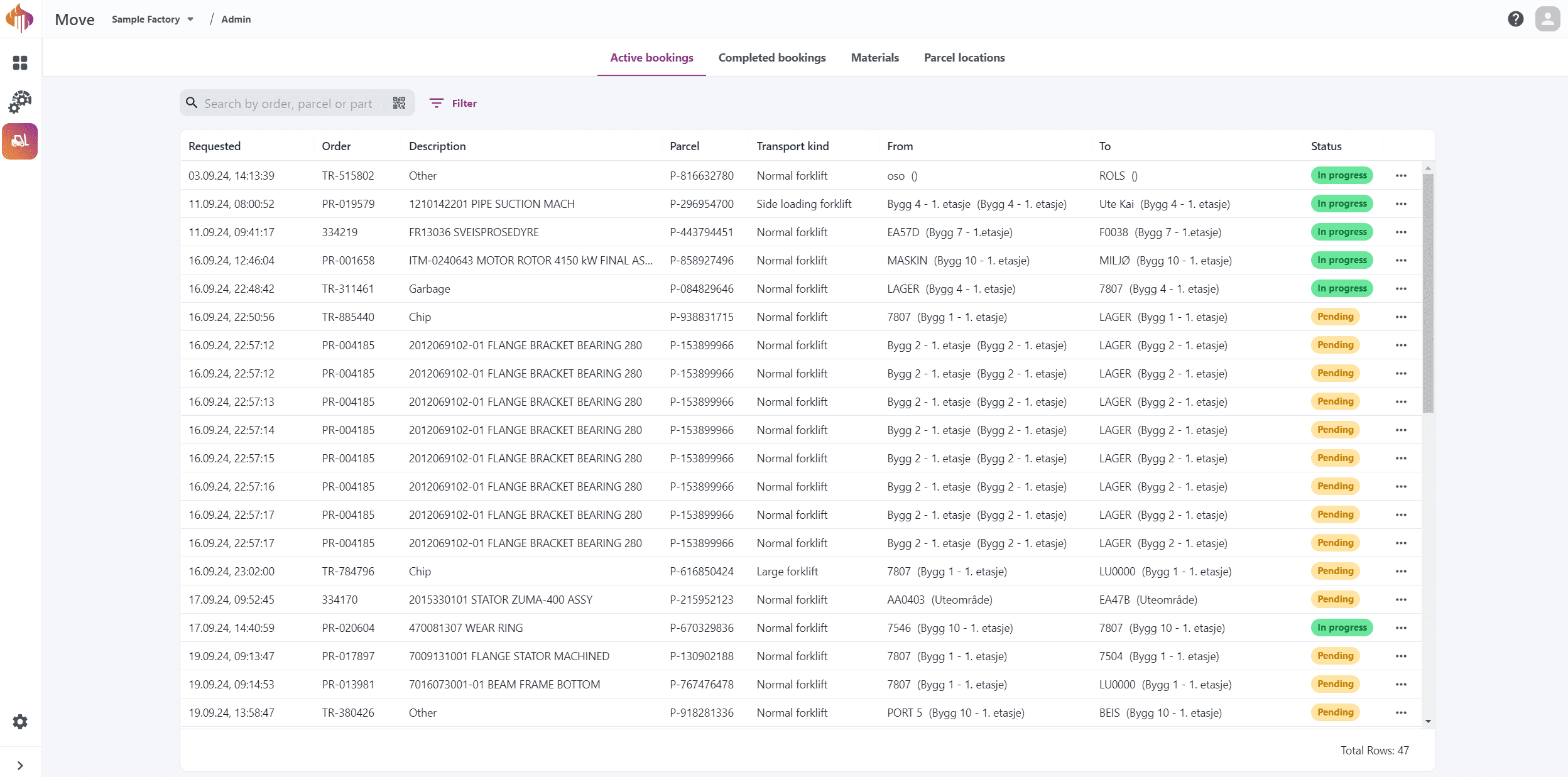Open more options for order 334219
Screen dimensions: 1568x777
click(1401, 232)
